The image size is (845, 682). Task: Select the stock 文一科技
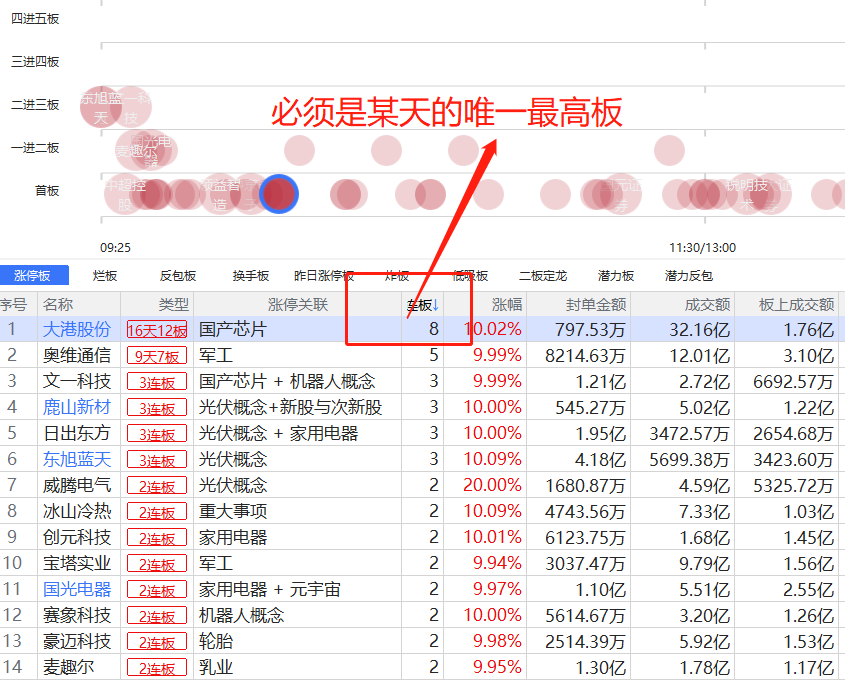point(77,381)
